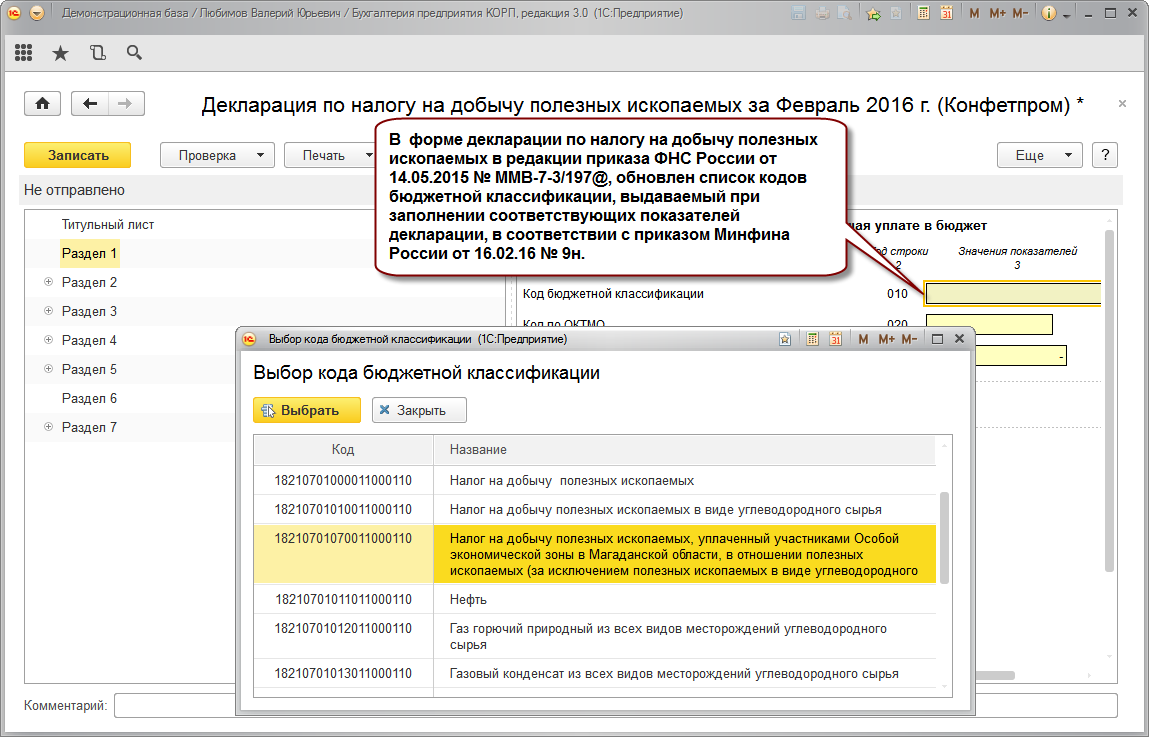Open the Еще dropdown menu
This screenshot has width=1149, height=737.
pyautogui.click(x=1039, y=155)
